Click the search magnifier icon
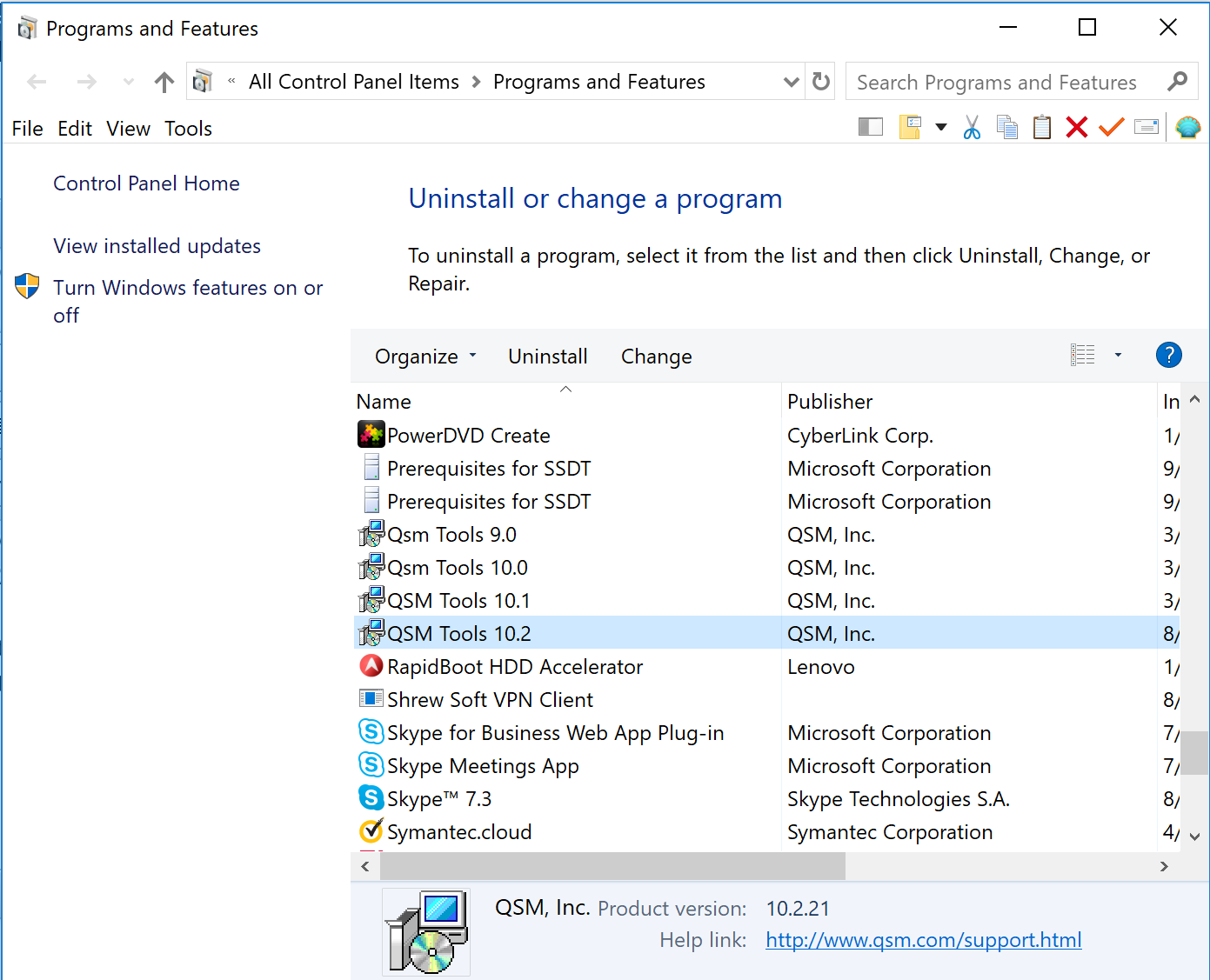The width and height of the screenshot is (1210, 980). click(x=1177, y=82)
